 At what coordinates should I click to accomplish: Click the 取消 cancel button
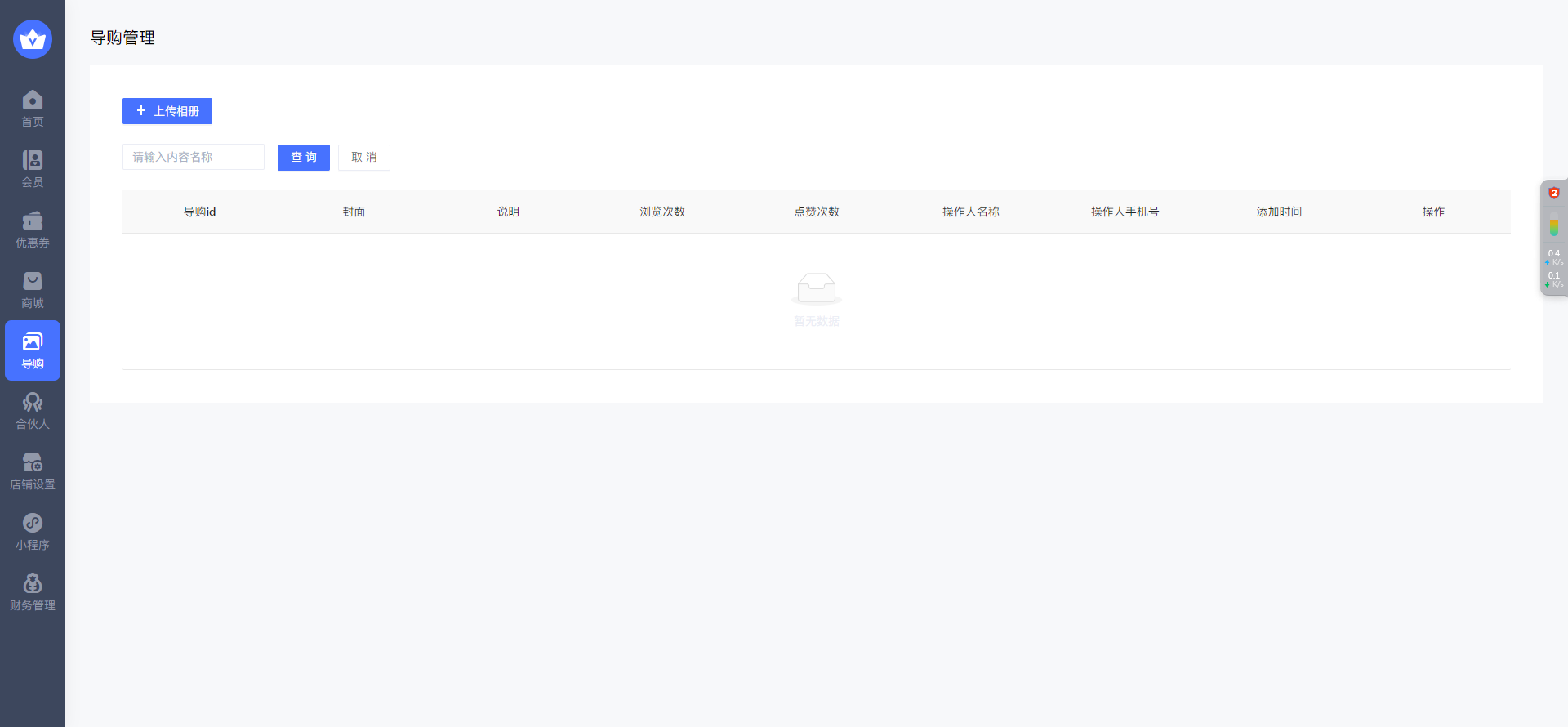(364, 158)
